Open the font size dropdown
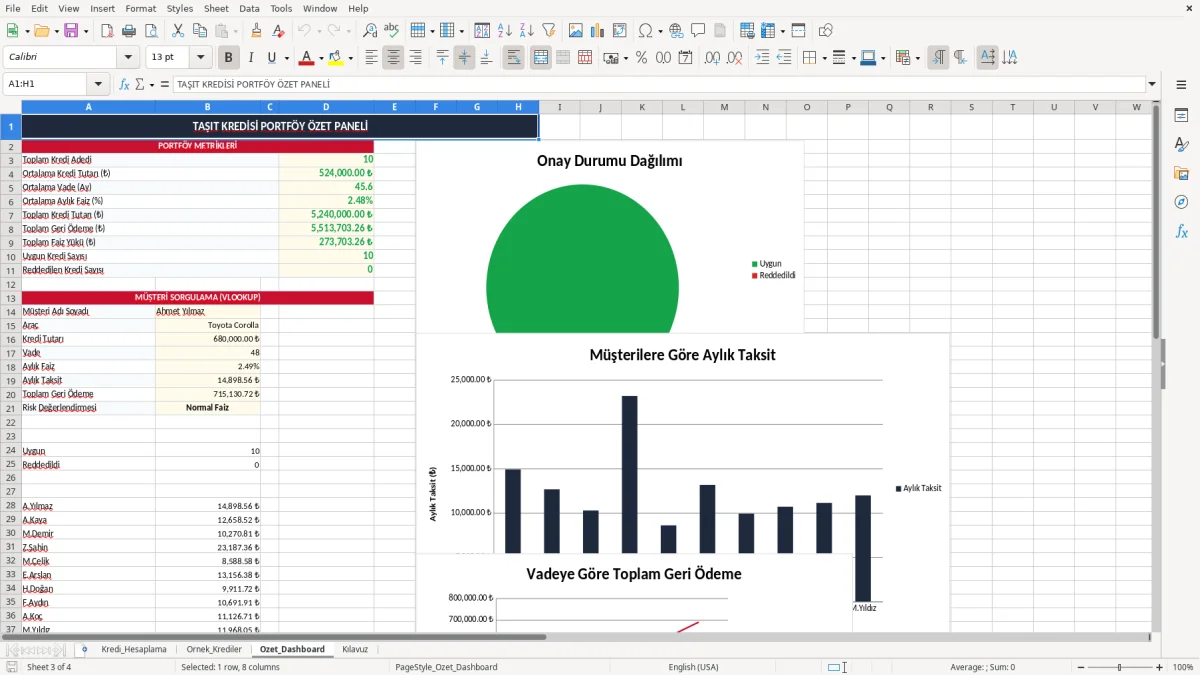The height and width of the screenshot is (675, 1200). pyautogui.click(x=201, y=58)
